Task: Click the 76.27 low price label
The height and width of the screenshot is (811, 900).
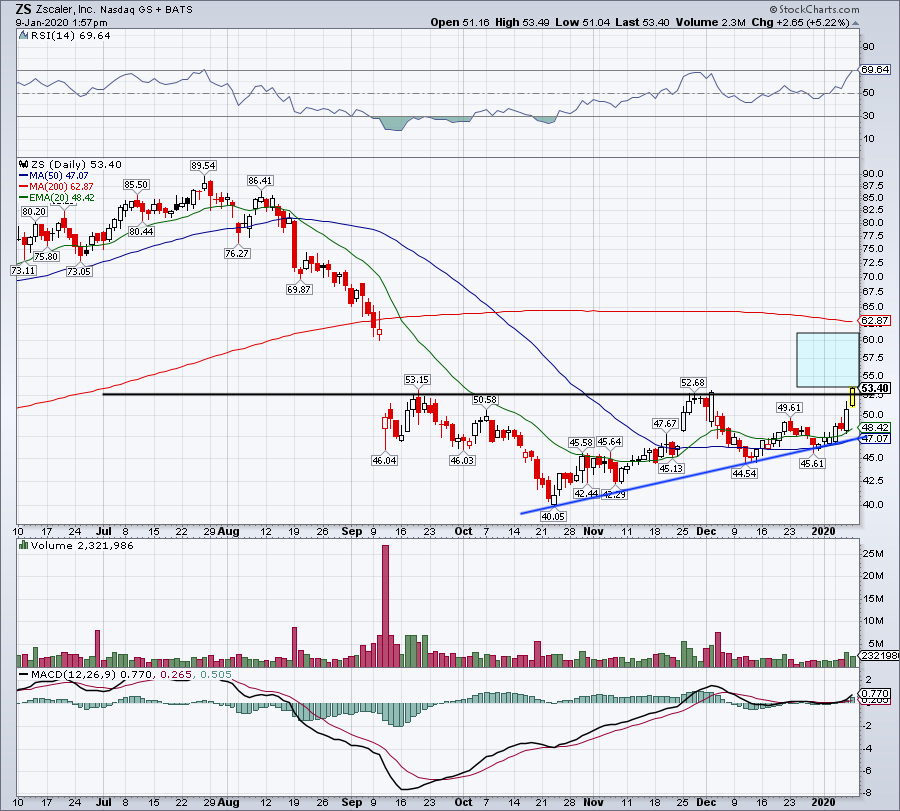Action: (x=237, y=253)
